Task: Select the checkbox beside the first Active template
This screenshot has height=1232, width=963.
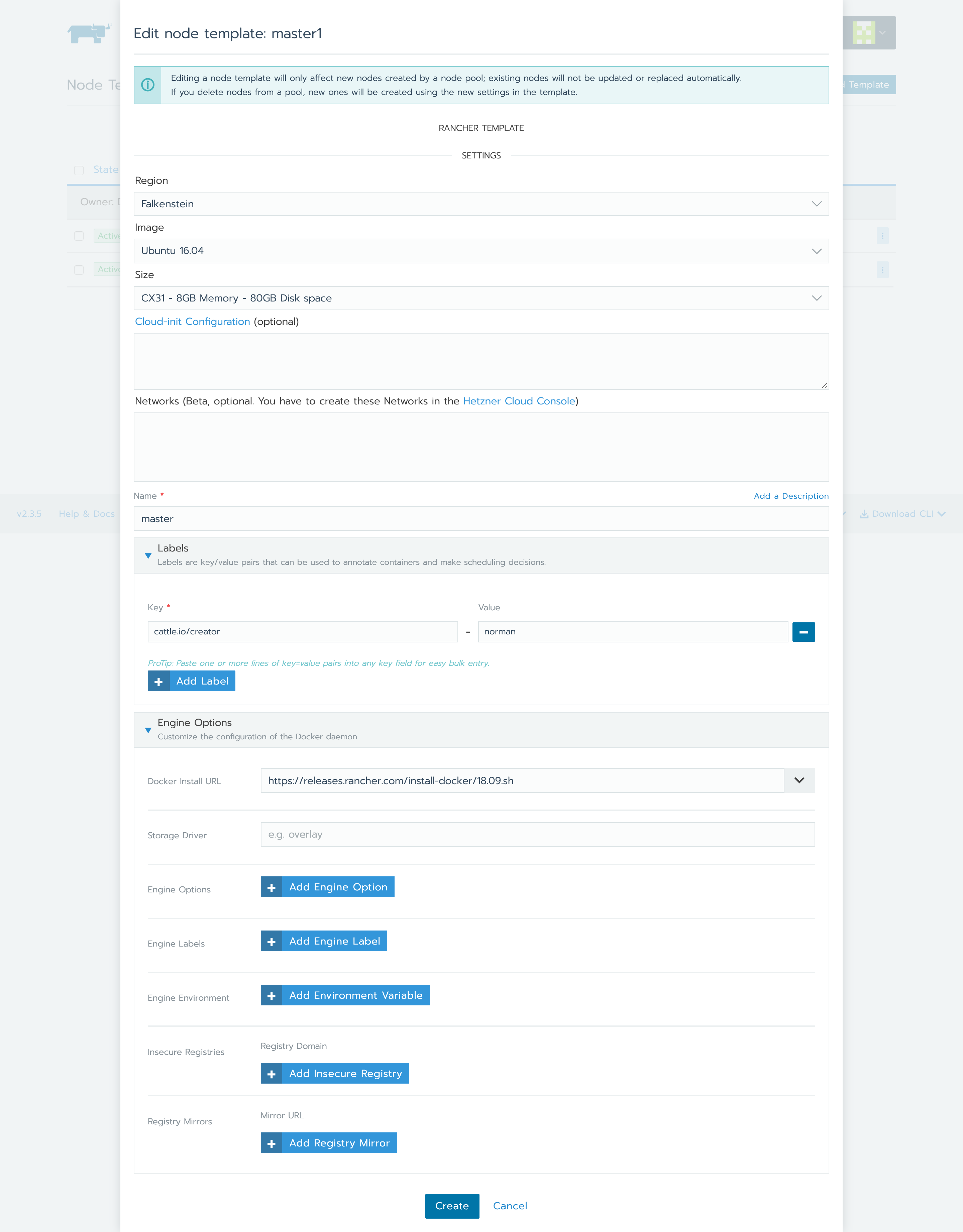Action: click(x=79, y=236)
